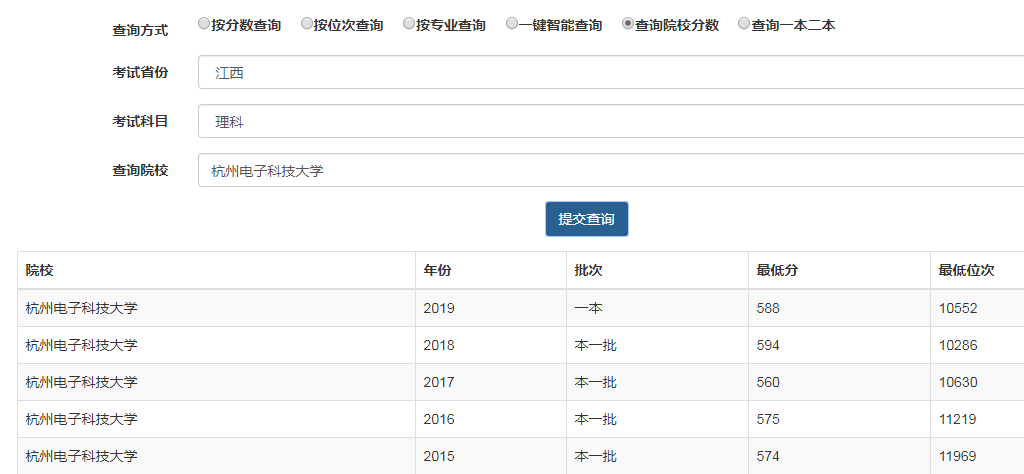Click the minimum score 575 cell
1024x474 pixels.
pos(839,419)
